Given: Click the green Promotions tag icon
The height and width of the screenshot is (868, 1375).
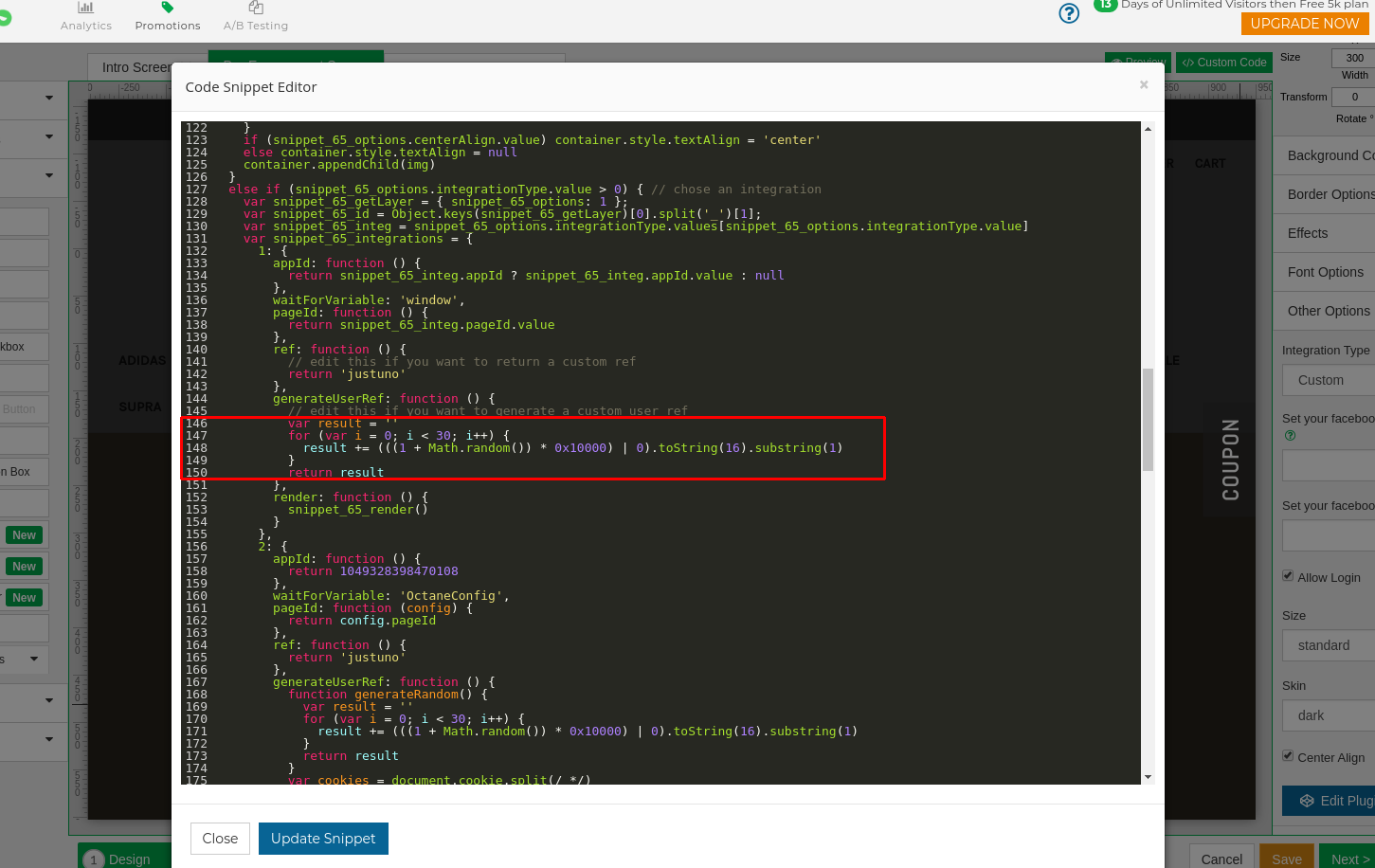Looking at the screenshot, I should point(168,8).
